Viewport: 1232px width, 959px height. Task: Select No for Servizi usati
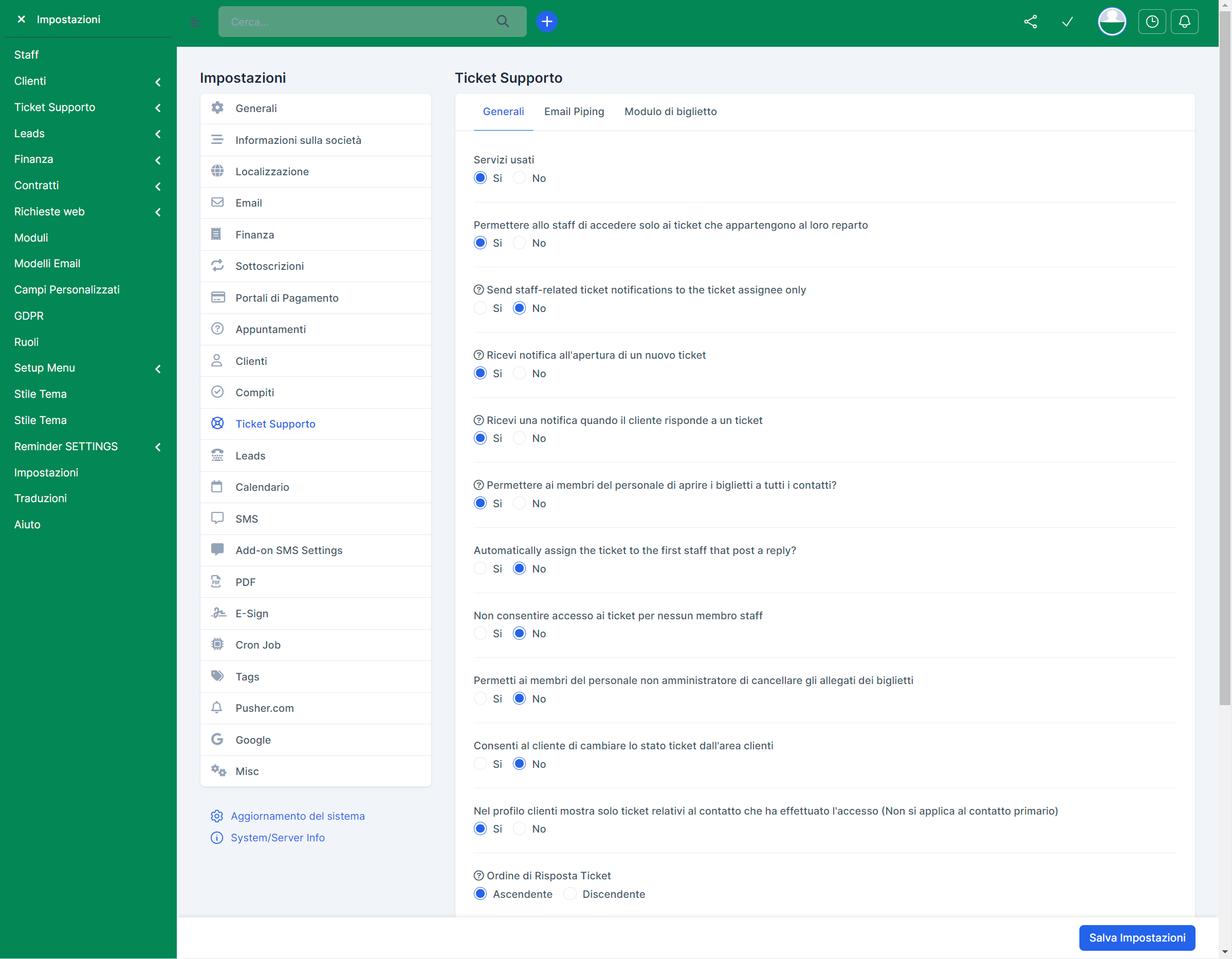click(519, 178)
